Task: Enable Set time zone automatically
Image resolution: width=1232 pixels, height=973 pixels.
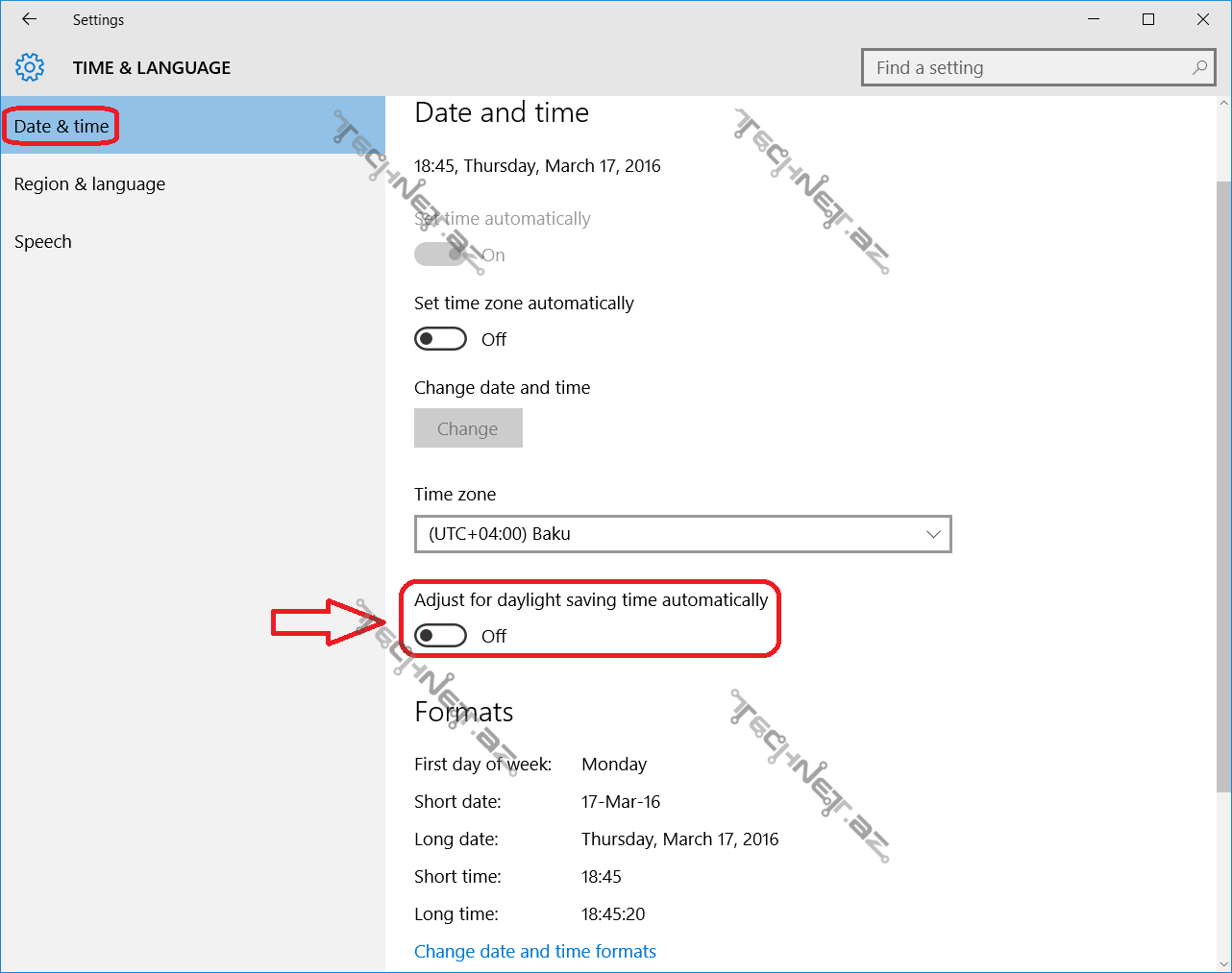Action: tap(440, 339)
